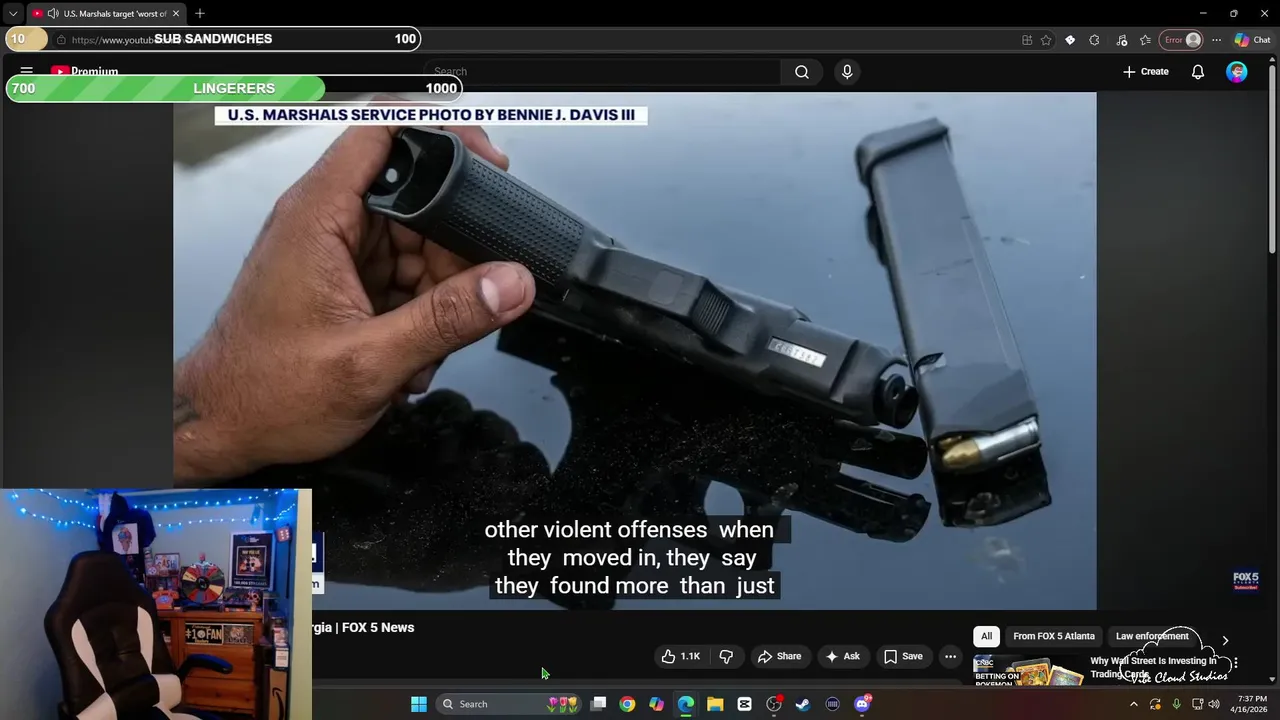Share the FOX 5 video
The image size is (1280, 720).
tap(779, 656)
